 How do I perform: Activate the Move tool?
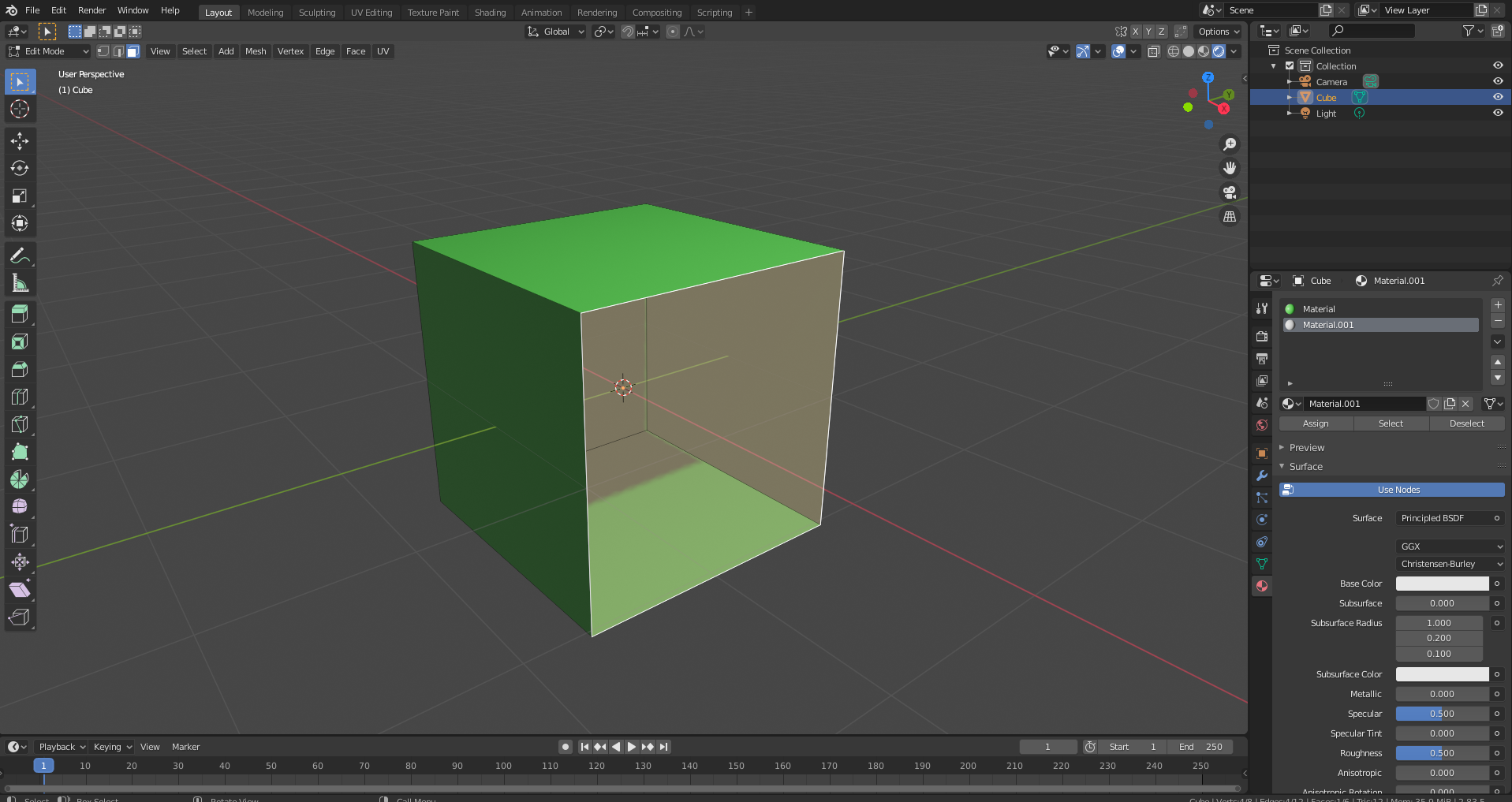pyautogui.click(x=20, y=141)
